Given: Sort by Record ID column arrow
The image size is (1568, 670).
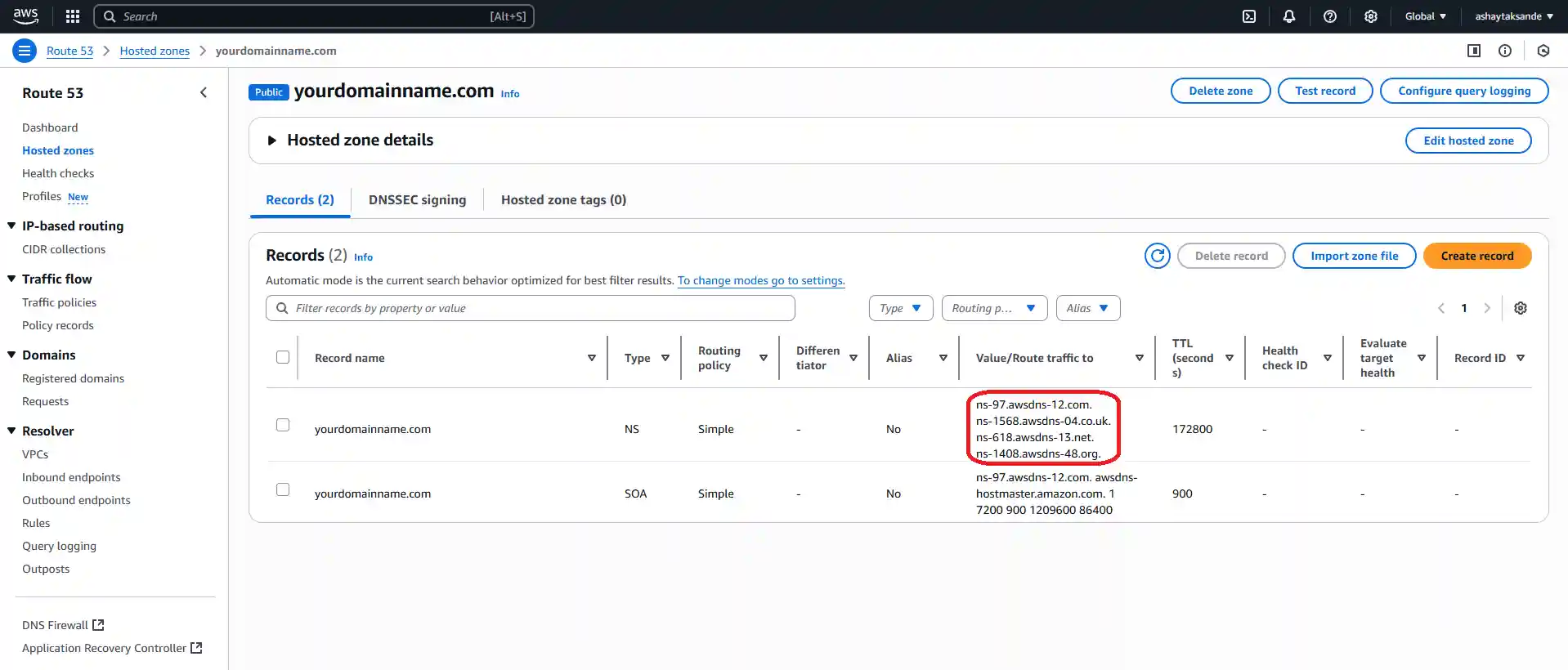Looking at the screenshot, I should (1521, 358).
